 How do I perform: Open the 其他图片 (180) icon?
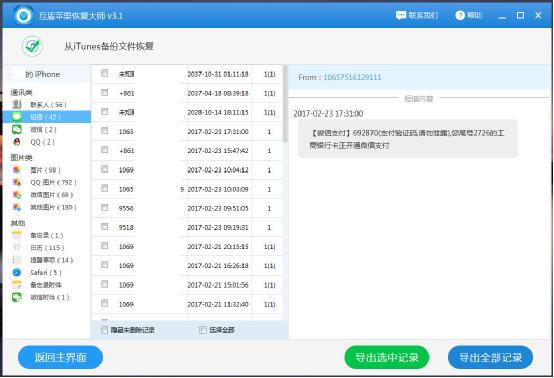[17, 207]
